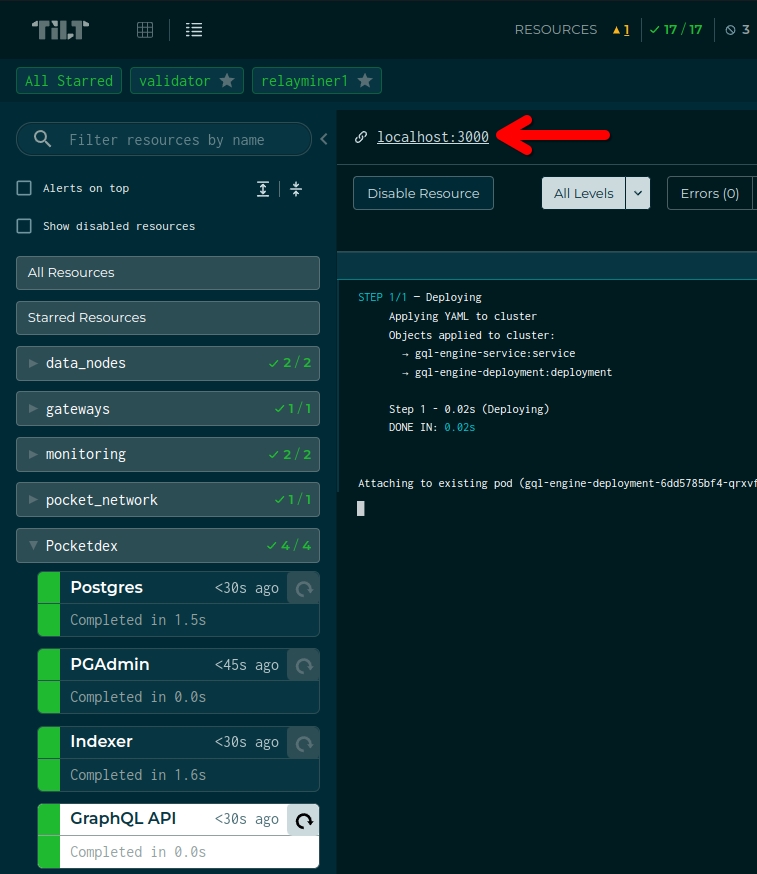Expand the gateways group

[168, 409]
